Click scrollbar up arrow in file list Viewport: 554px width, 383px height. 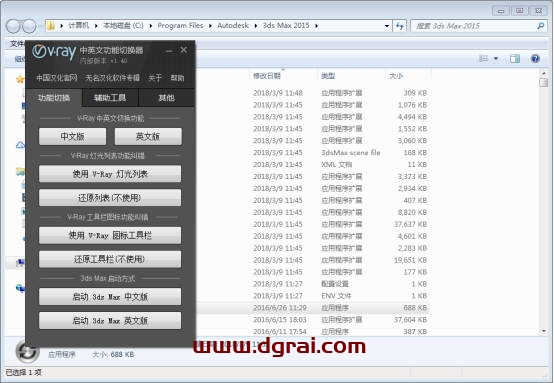point(544,73)
